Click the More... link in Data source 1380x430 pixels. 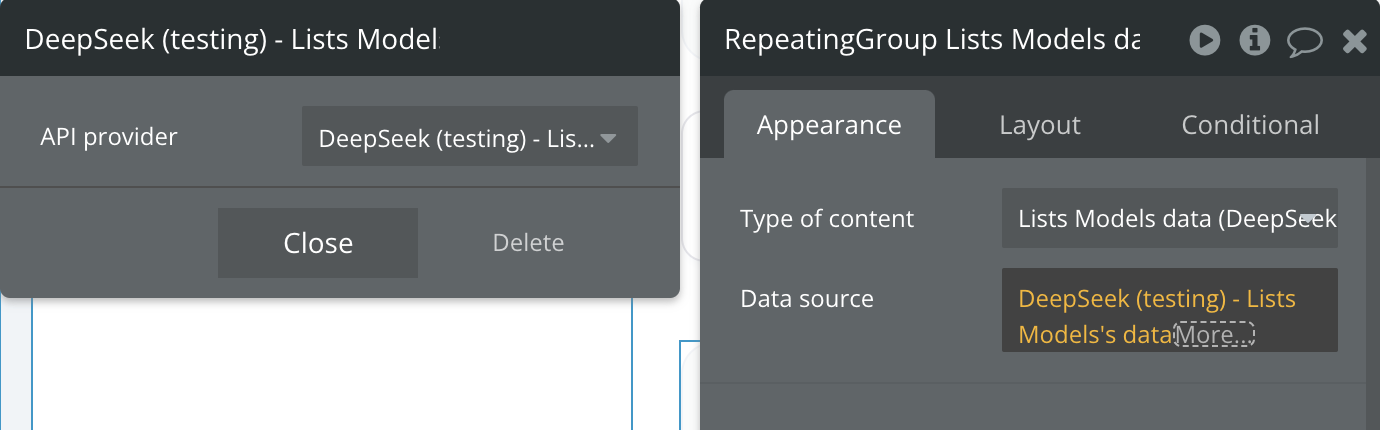pos(1214,335)
